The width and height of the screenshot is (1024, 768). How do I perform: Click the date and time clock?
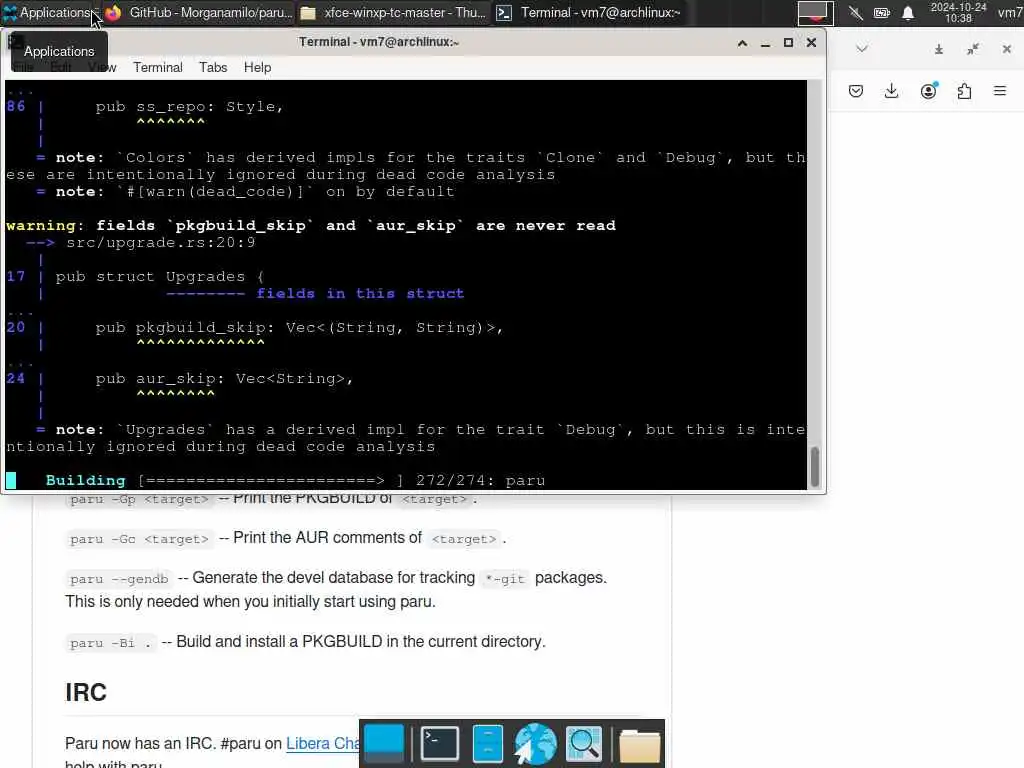pos(958,12)
